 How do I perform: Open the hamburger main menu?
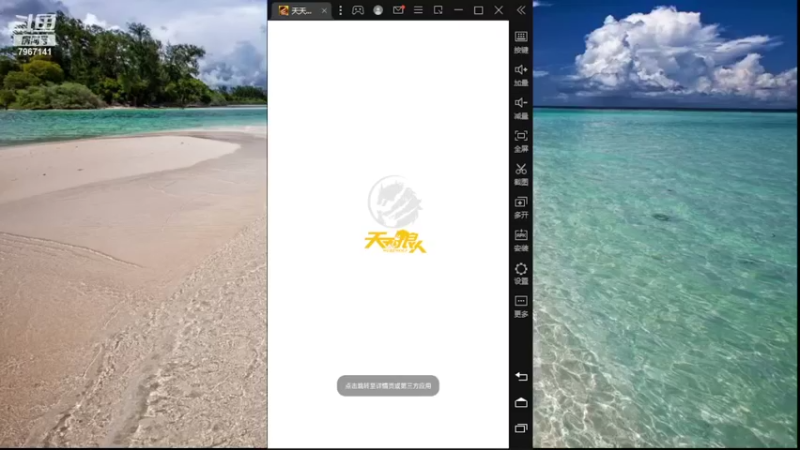pos(418,10)
